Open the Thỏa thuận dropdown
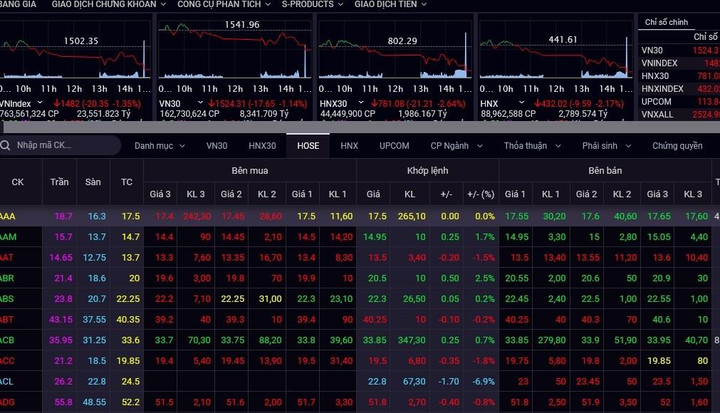Image resolution: width=720 pixels, height=413 pixels. coord(530,146)
